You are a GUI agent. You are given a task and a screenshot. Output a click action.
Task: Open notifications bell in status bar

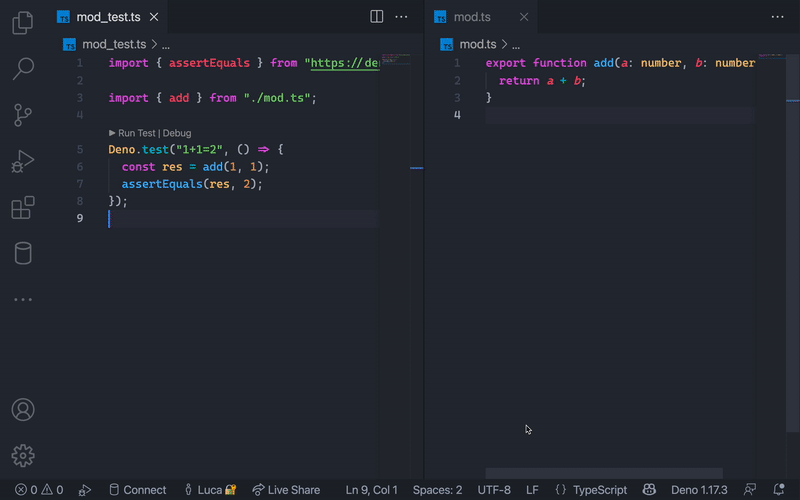(779, 490)
